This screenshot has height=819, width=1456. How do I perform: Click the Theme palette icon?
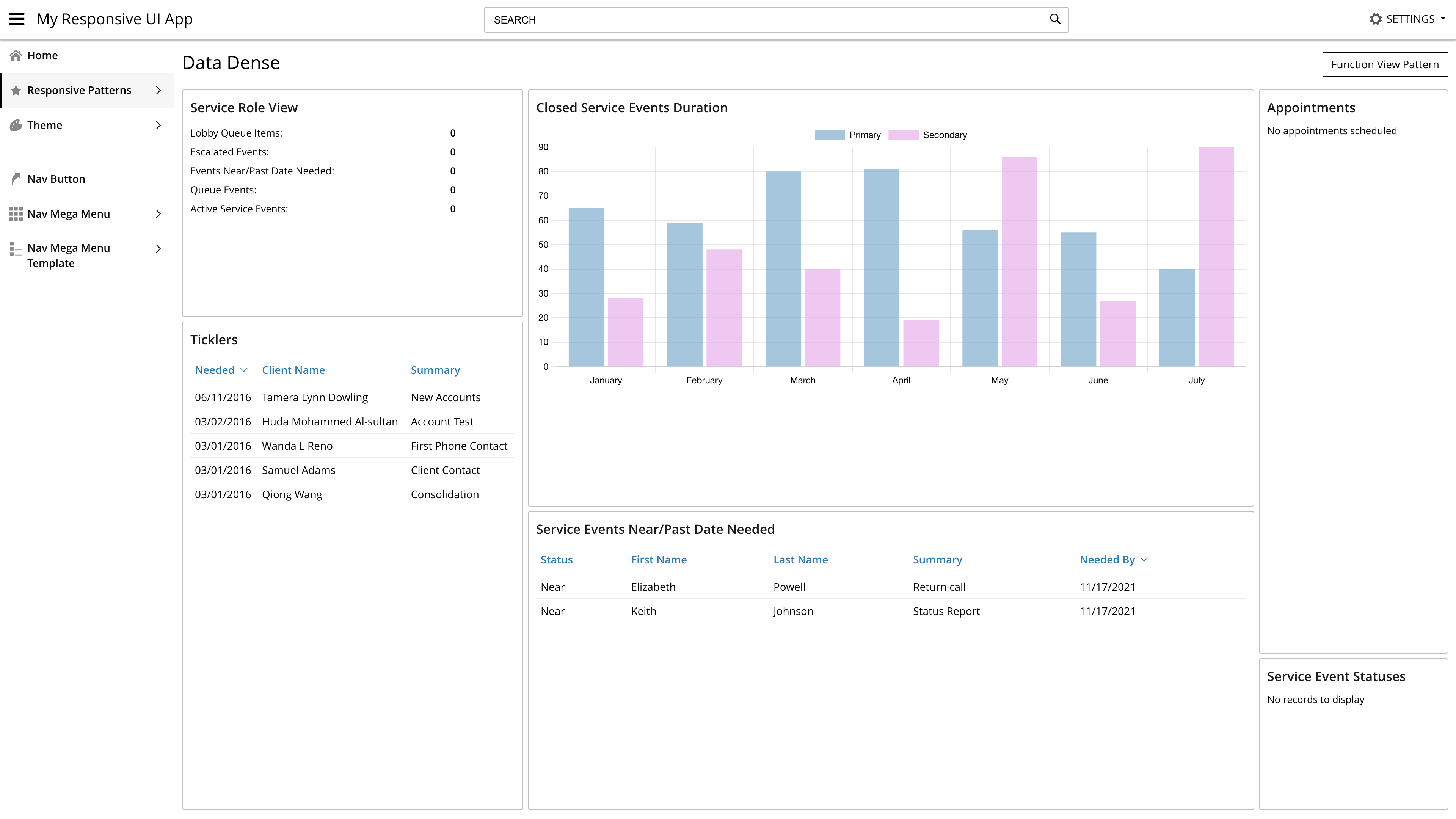point(16,125)
